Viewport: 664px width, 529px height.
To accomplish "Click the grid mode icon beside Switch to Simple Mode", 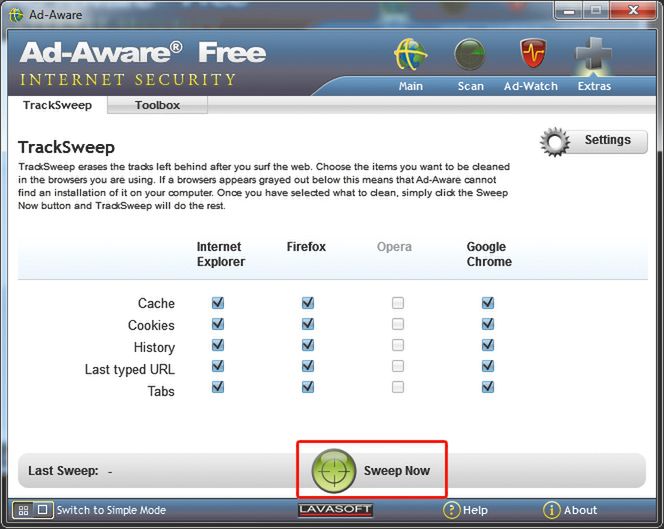I will [x=23, y=510].
